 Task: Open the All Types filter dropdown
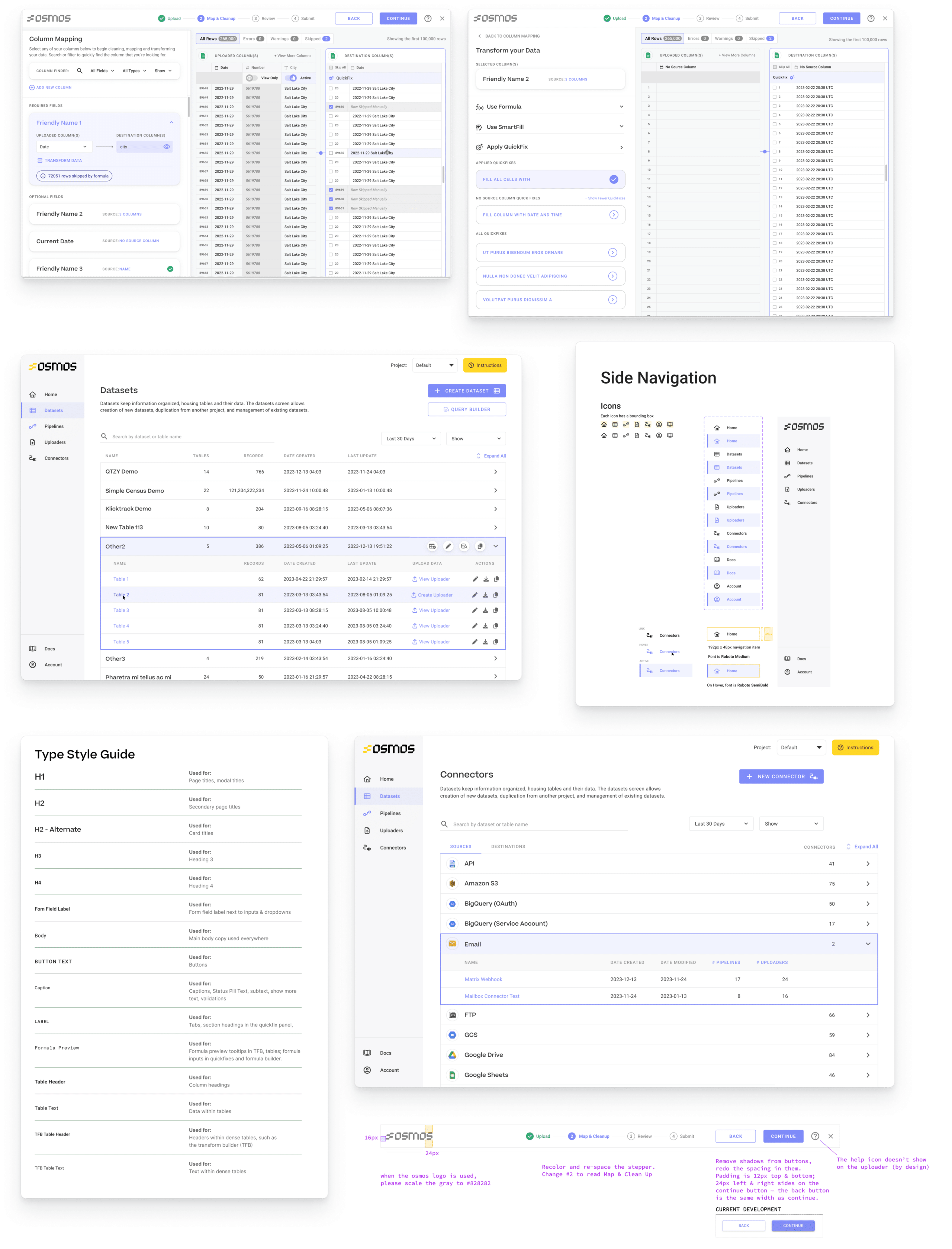134,71
